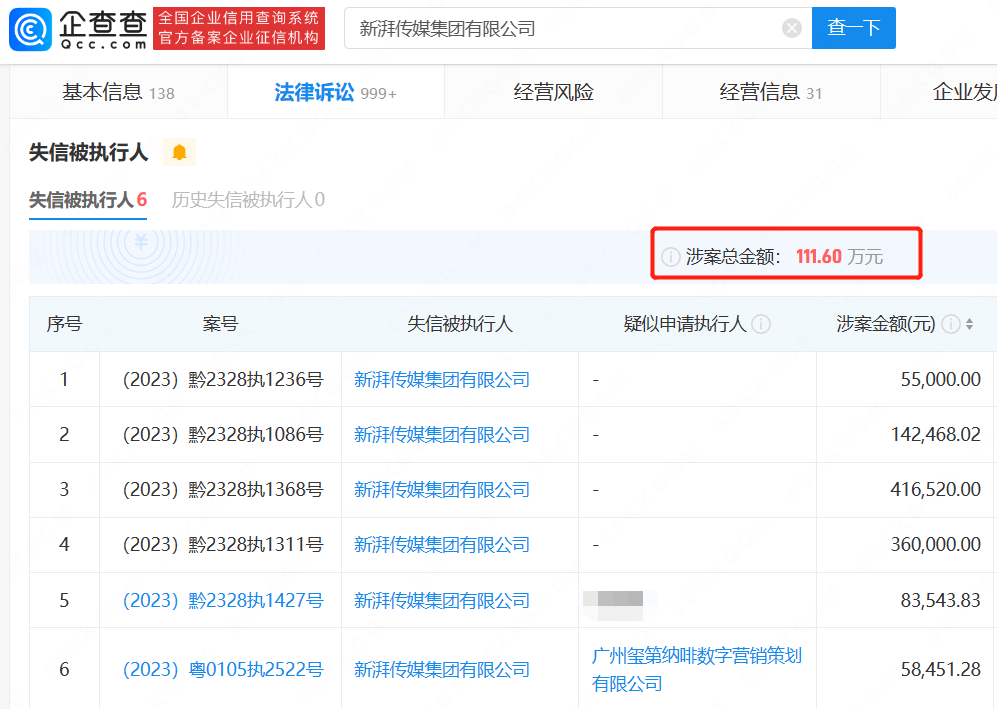Click the 查一下 search button
This screenshot has height=709, width=997.
(x=853, y=28)
